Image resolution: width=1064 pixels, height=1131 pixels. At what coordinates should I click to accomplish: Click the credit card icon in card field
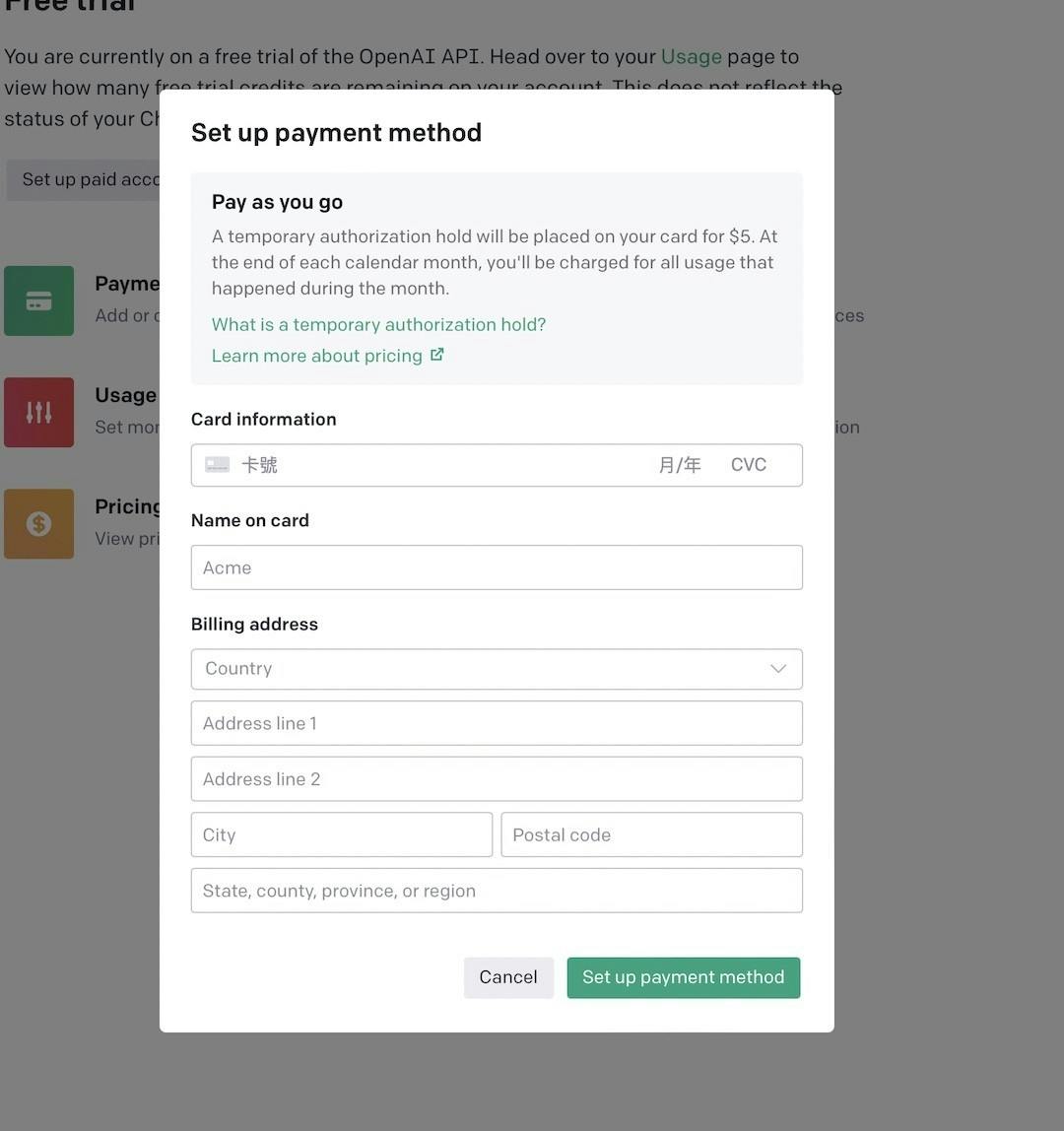pyautogui.click(x=218, y=465)
